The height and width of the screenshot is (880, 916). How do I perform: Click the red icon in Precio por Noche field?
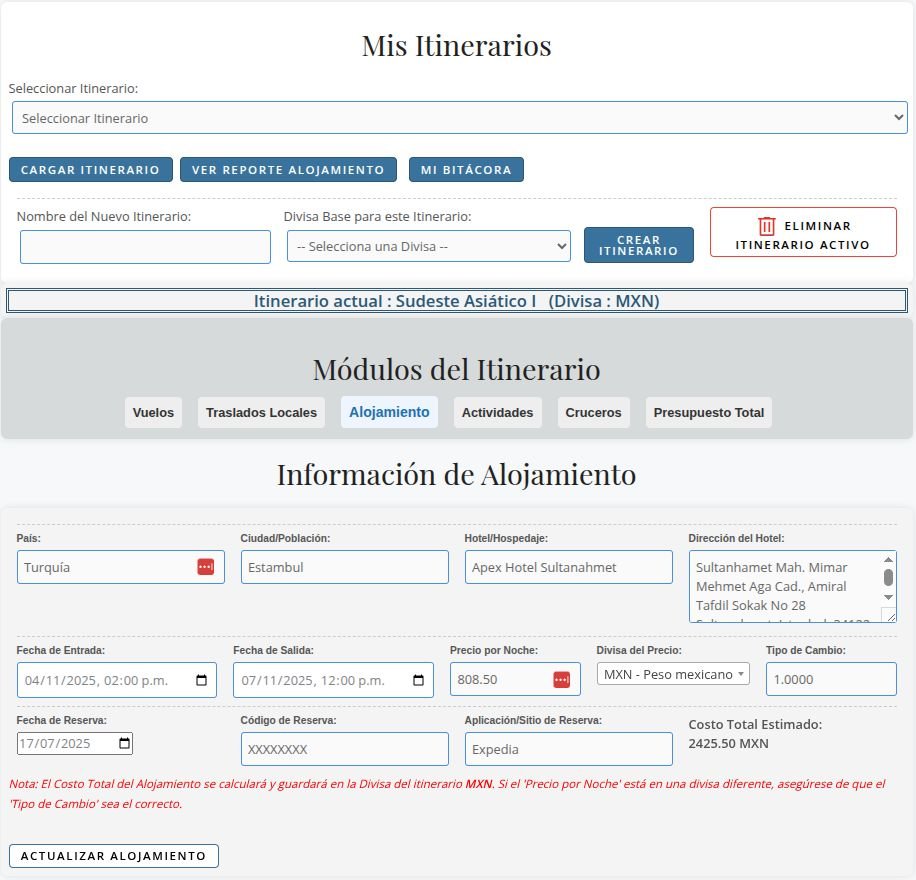coord(561,680)
